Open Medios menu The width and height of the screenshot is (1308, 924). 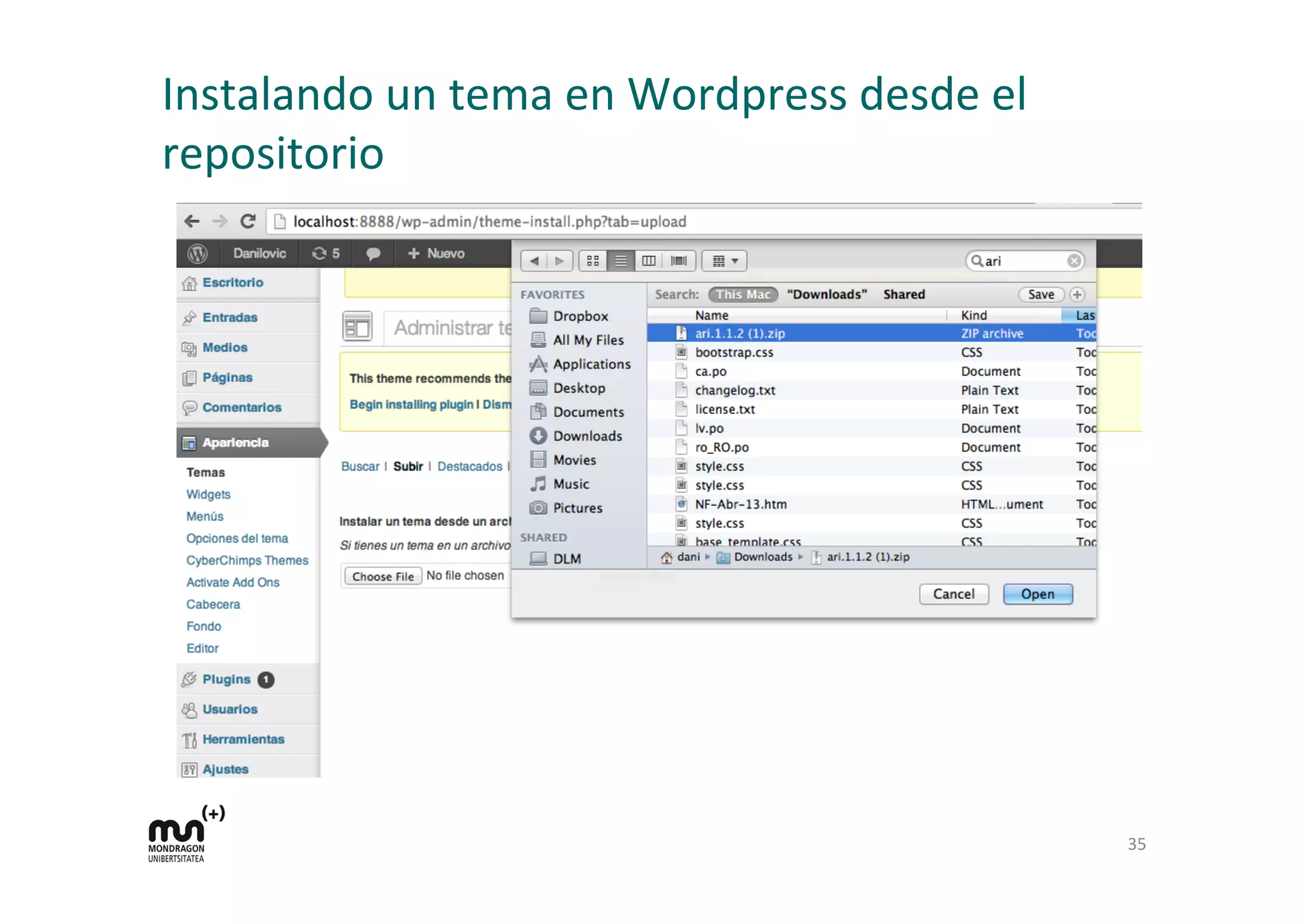[248, 347]
